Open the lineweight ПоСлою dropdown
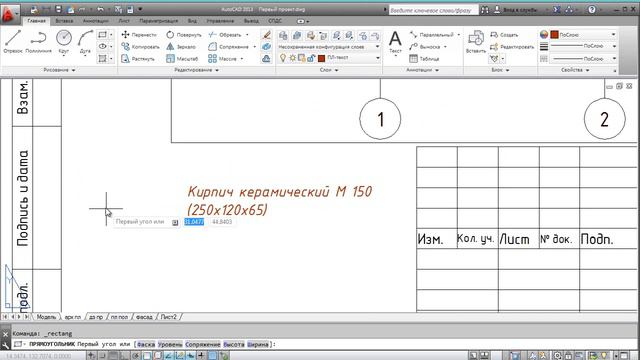The image size is (640, 360). [583, 47]
